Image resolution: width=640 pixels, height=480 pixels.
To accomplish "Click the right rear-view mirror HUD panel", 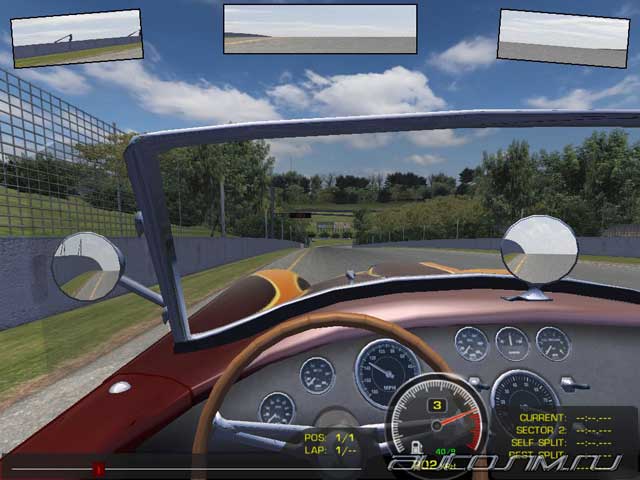I will [x=563, y=38].
